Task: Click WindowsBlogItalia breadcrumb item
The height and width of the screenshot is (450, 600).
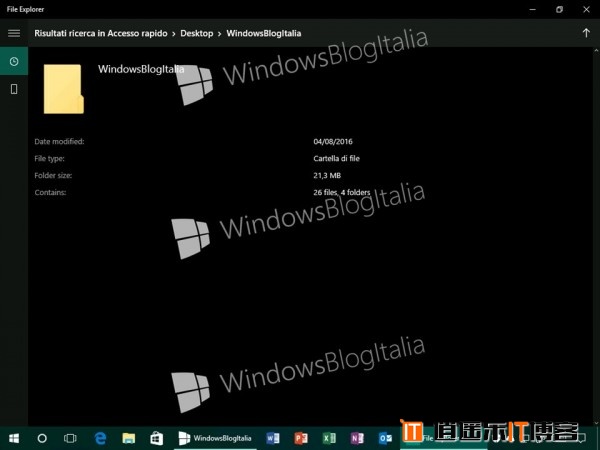Action: pyautogui.click(x=264, y=33)
